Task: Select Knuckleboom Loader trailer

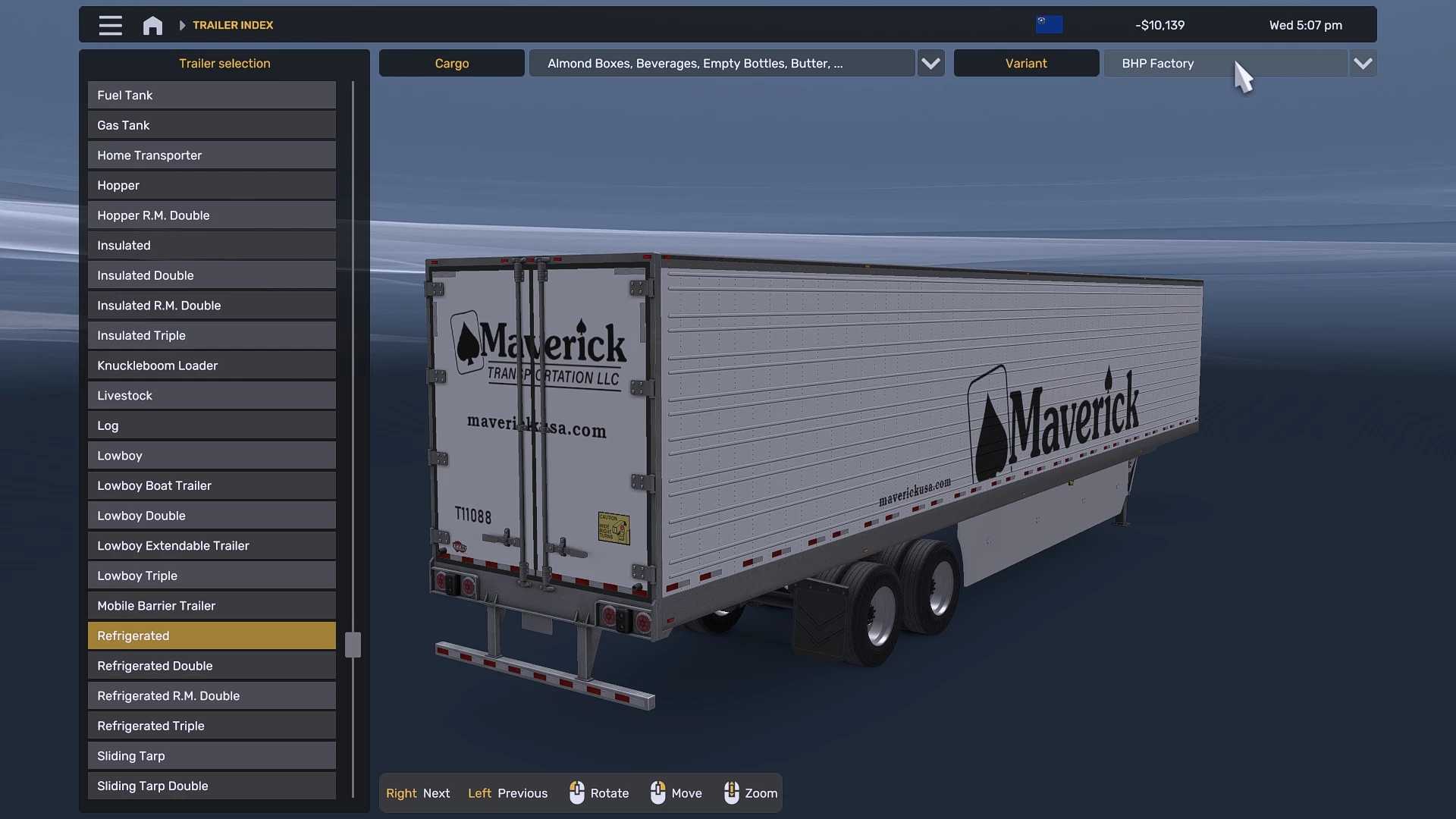Action: pyautogui.click(x=212, y=366)
